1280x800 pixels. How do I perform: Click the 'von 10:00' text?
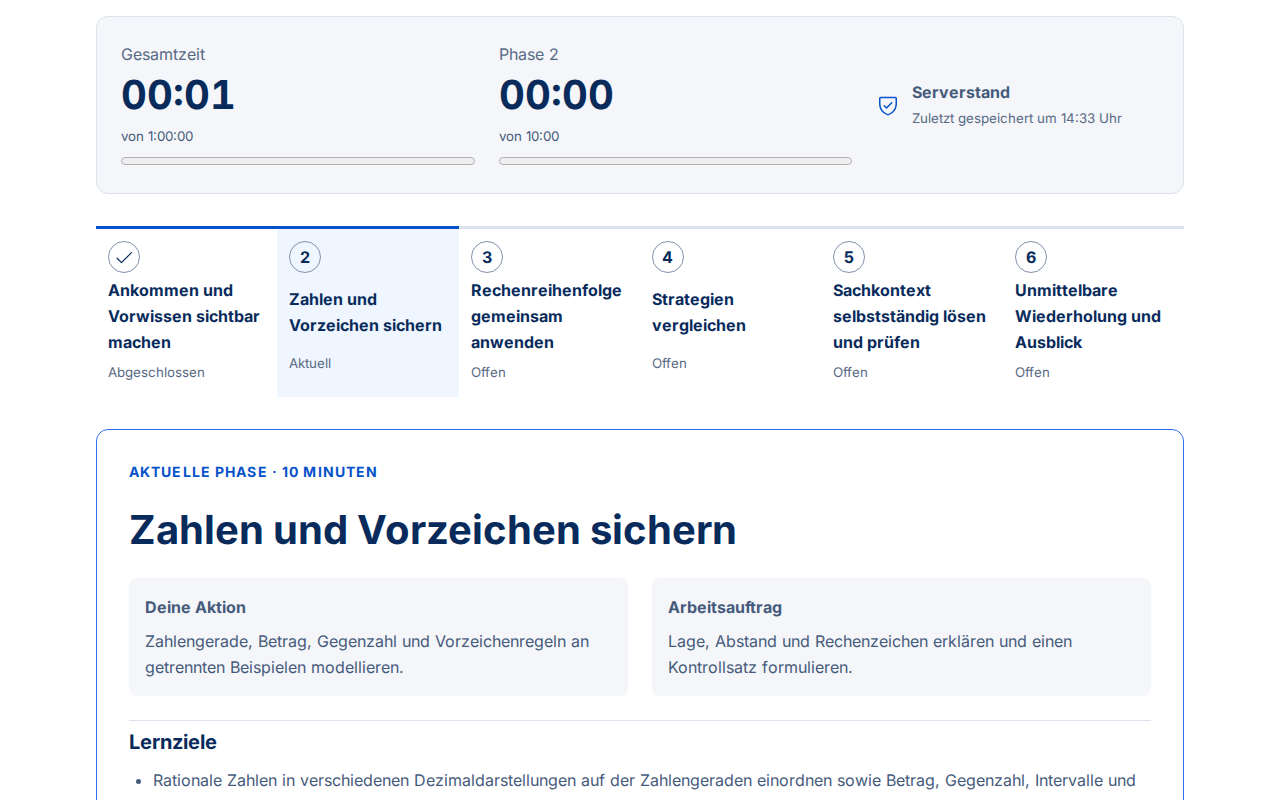[529, 136]
